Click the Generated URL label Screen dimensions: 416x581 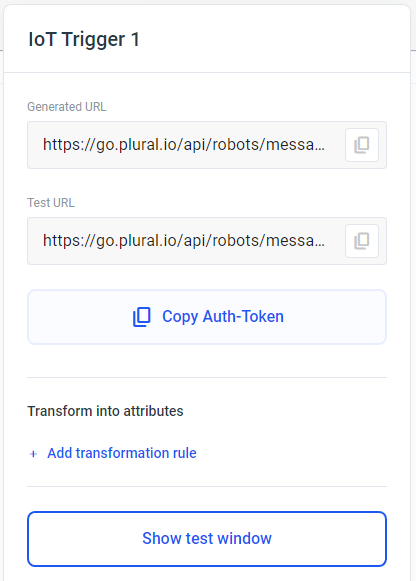(67, 107)
